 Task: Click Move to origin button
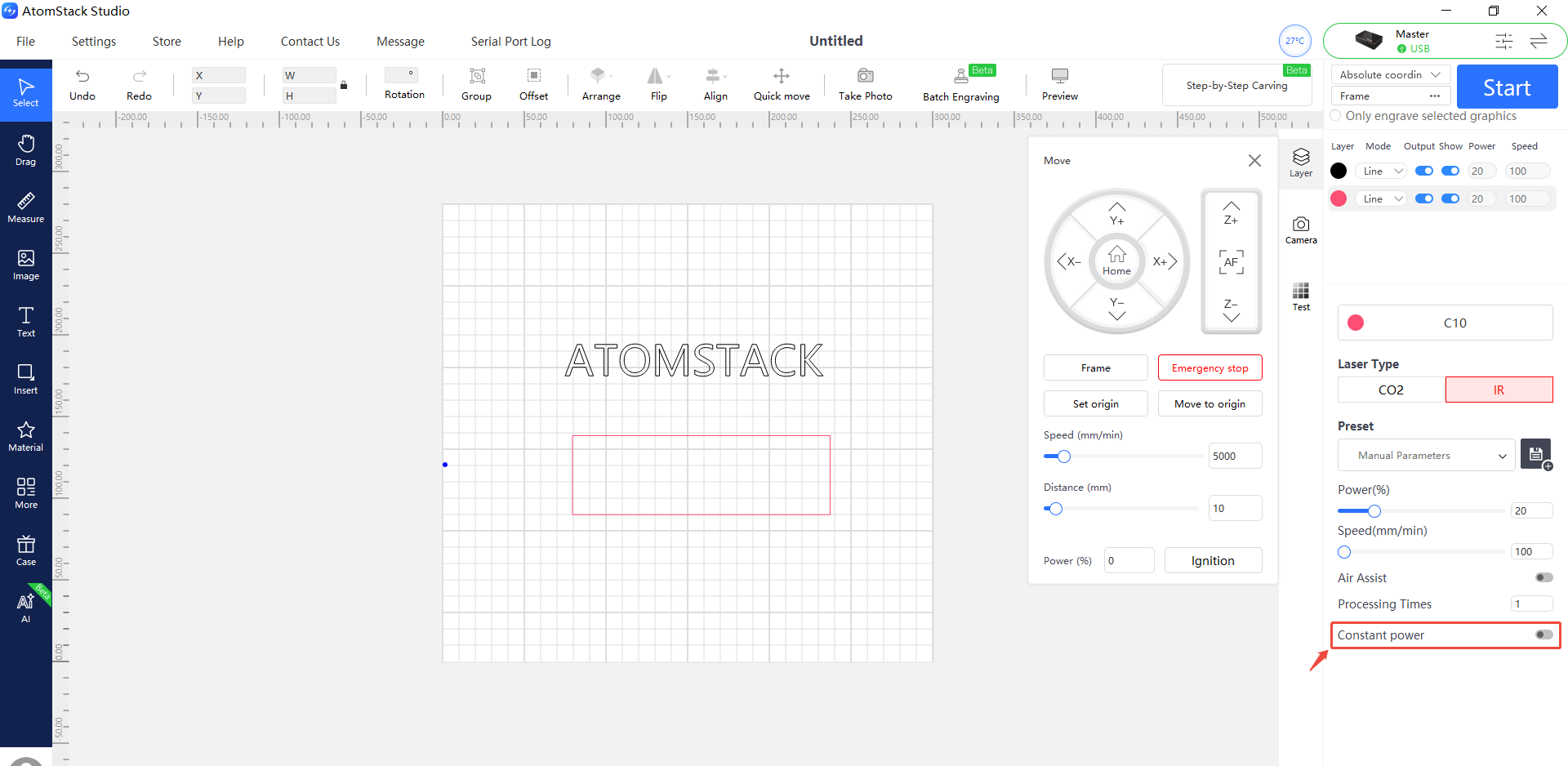click(x=1210, y=403)
